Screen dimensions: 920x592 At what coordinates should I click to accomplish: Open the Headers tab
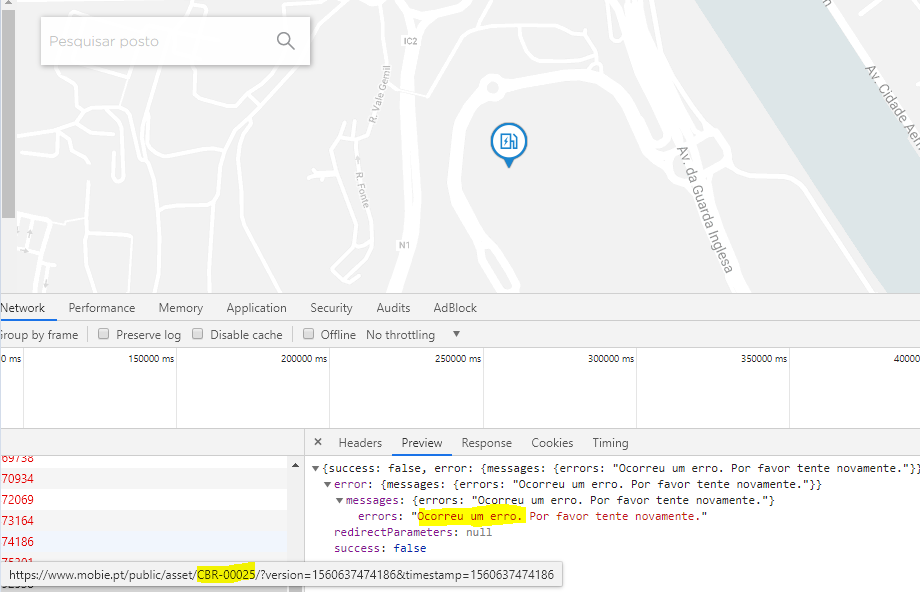[360, 442]
